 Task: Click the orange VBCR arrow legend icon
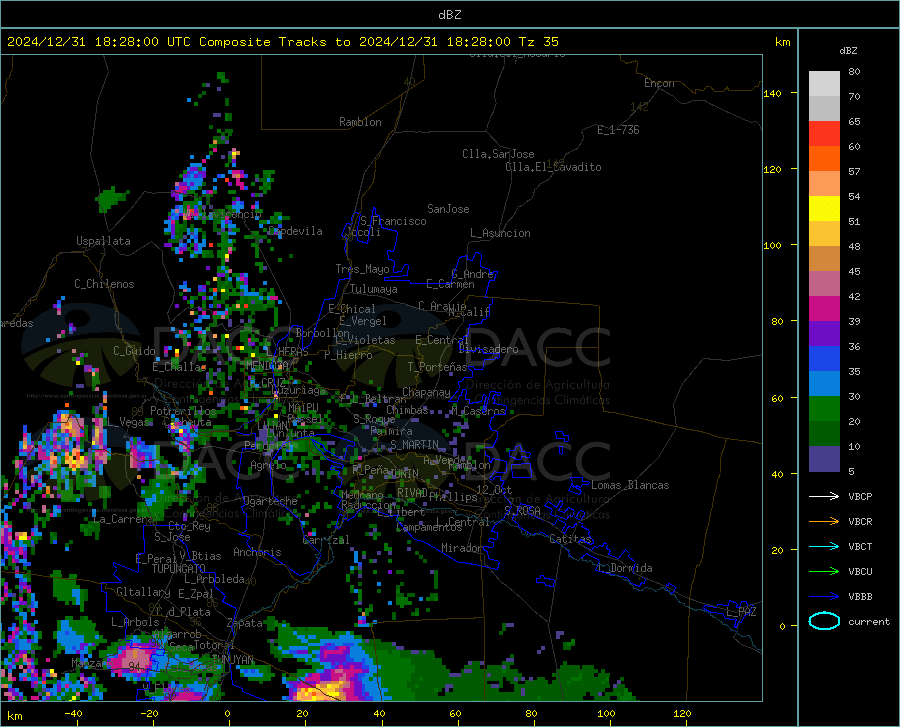(x=824, y=522)
